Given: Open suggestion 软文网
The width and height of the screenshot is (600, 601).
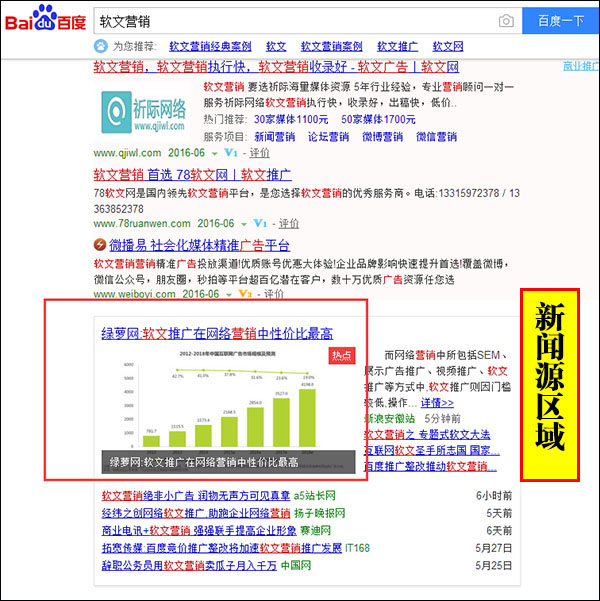Looking at the screenshot, I should [448, 46].
